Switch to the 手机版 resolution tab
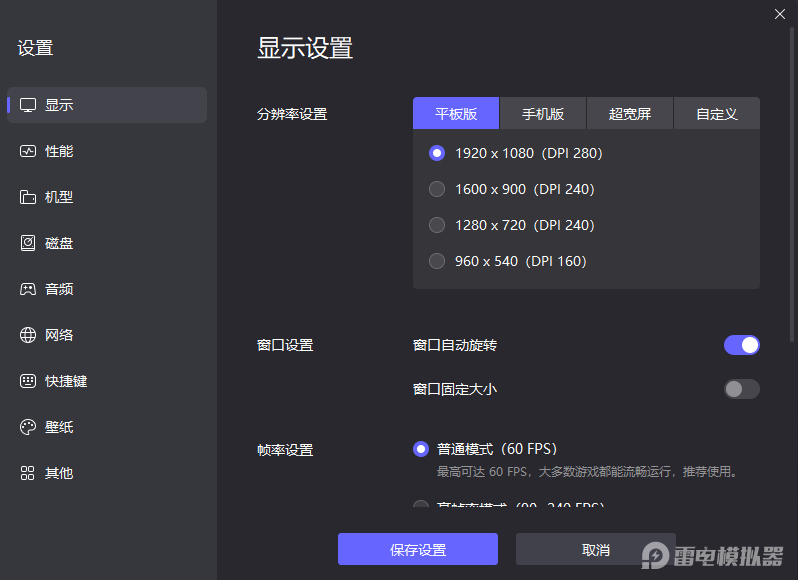 tap(543, 113)
